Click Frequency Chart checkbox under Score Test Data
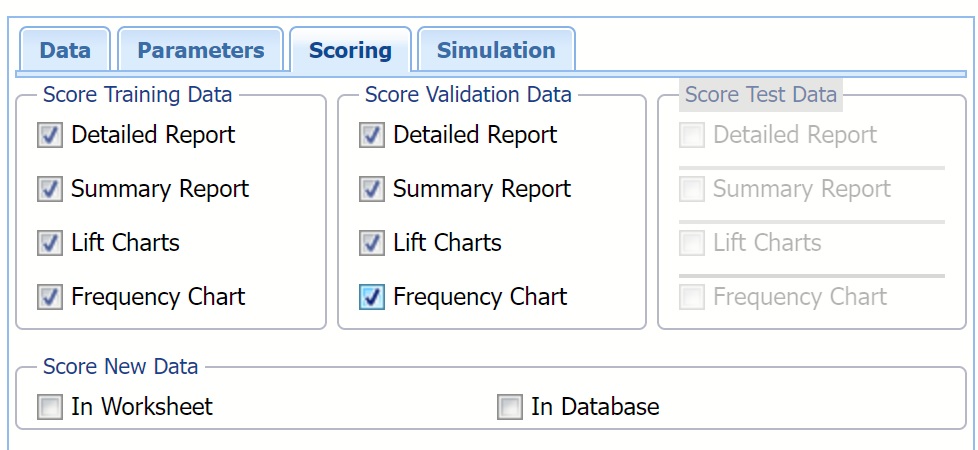 click(692, 297)
